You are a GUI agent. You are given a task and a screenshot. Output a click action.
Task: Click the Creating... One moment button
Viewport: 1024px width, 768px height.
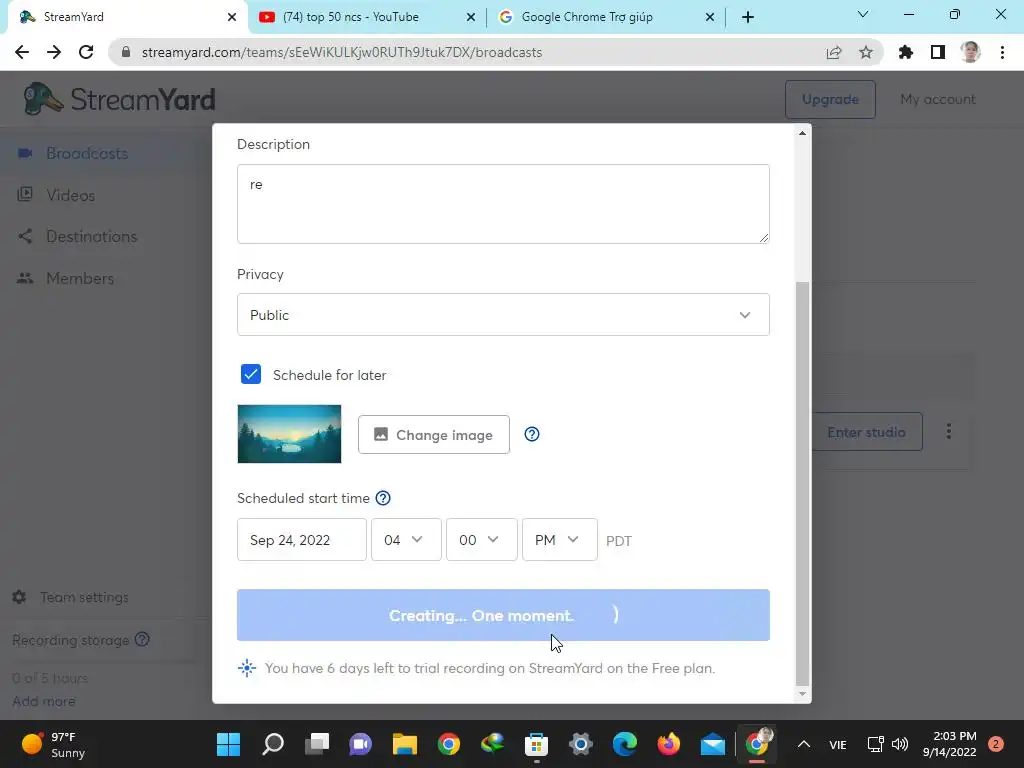[503, 615]
